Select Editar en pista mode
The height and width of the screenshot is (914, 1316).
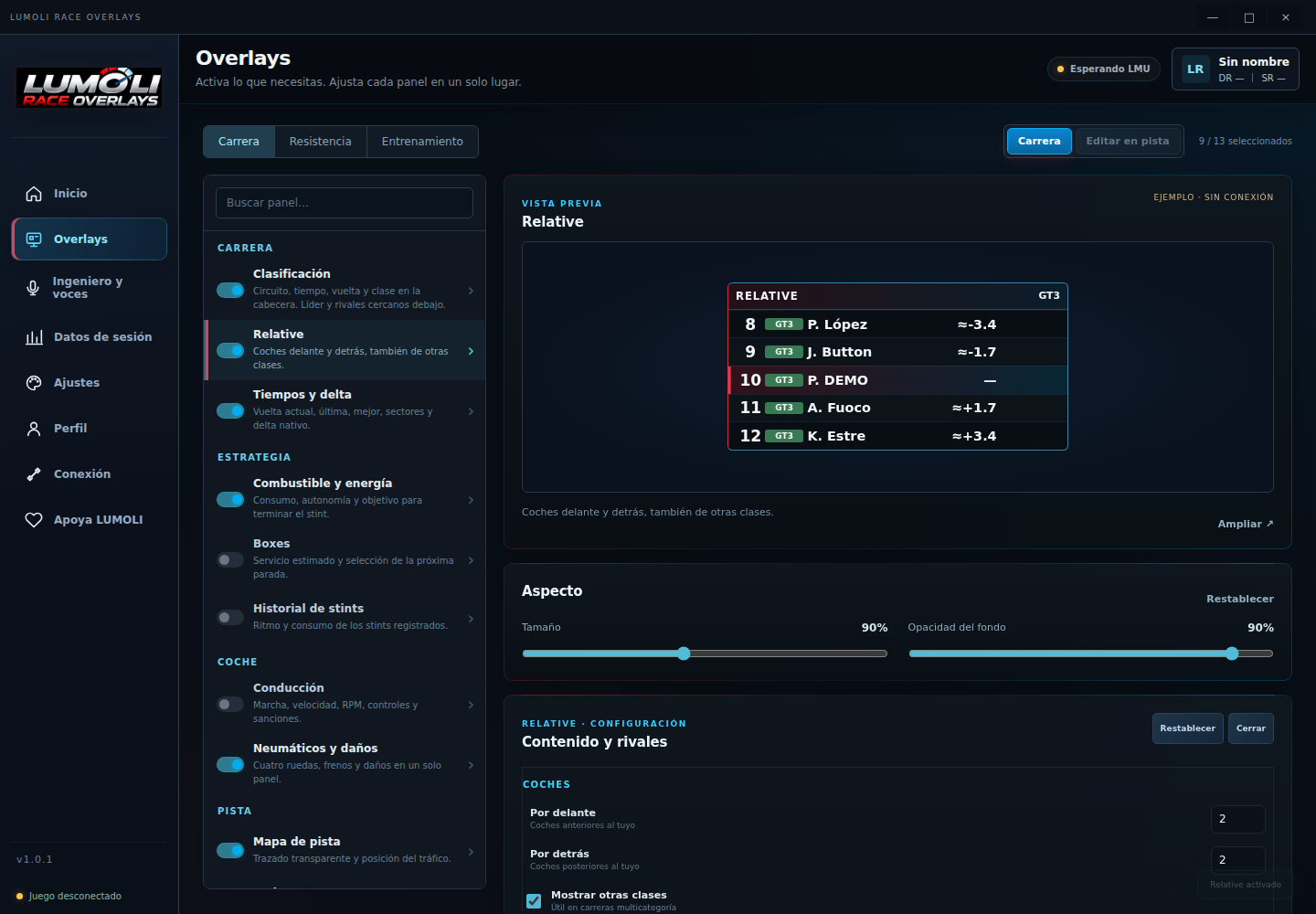coord(1127,141)
